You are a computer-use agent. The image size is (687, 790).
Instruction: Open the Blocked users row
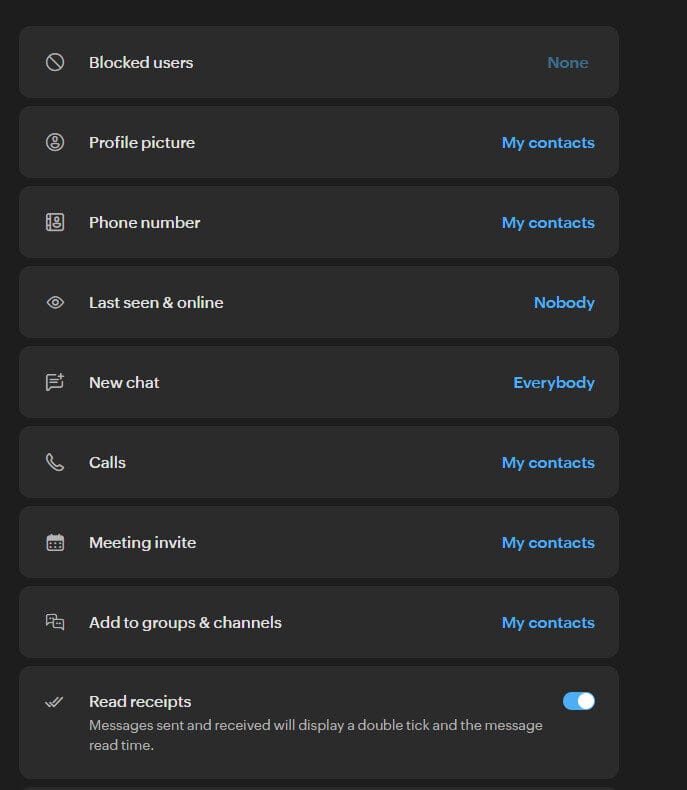click(318, 62)
